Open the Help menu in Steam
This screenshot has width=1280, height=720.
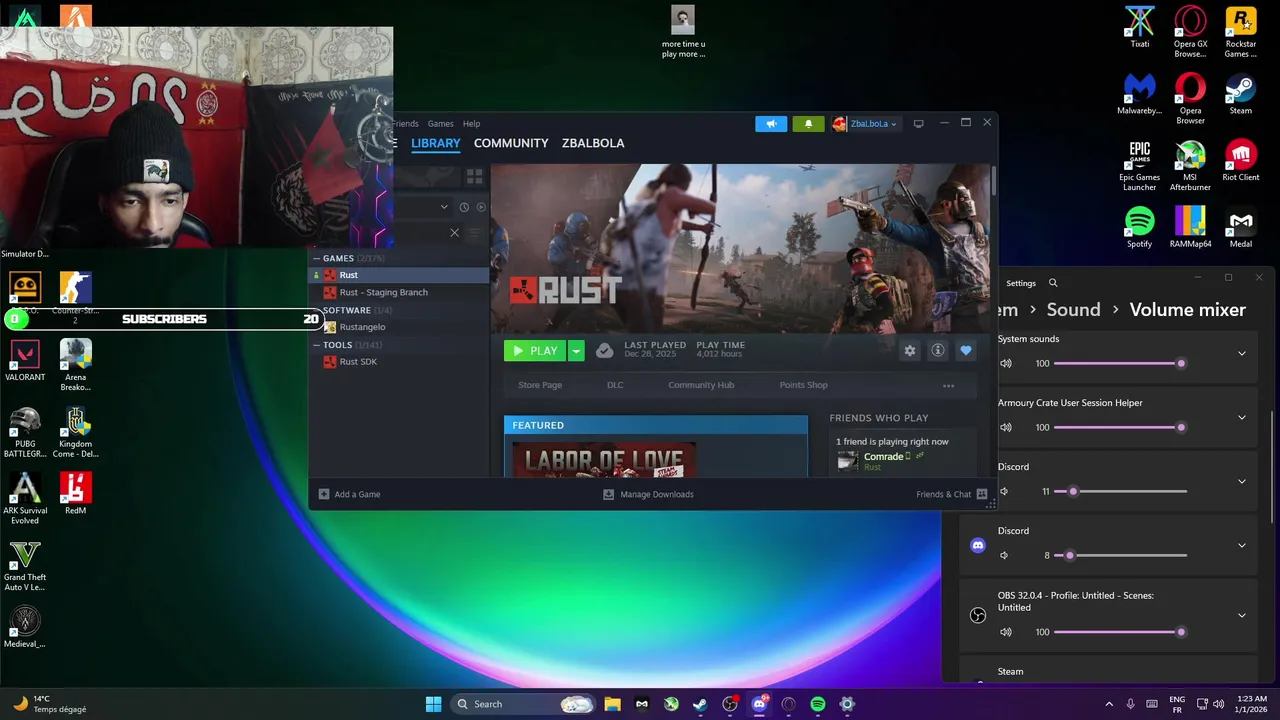tap(471, 124)
